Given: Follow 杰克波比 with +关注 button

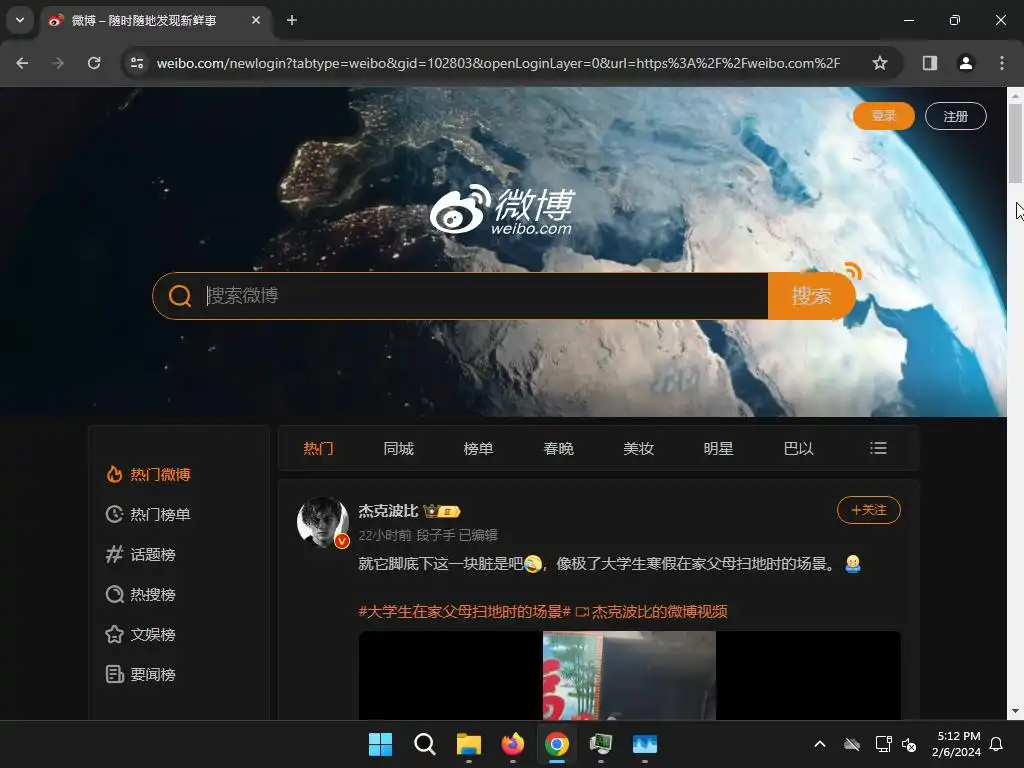Looking at the screenshot, I should pyautogui.click(x=869, y=510).
